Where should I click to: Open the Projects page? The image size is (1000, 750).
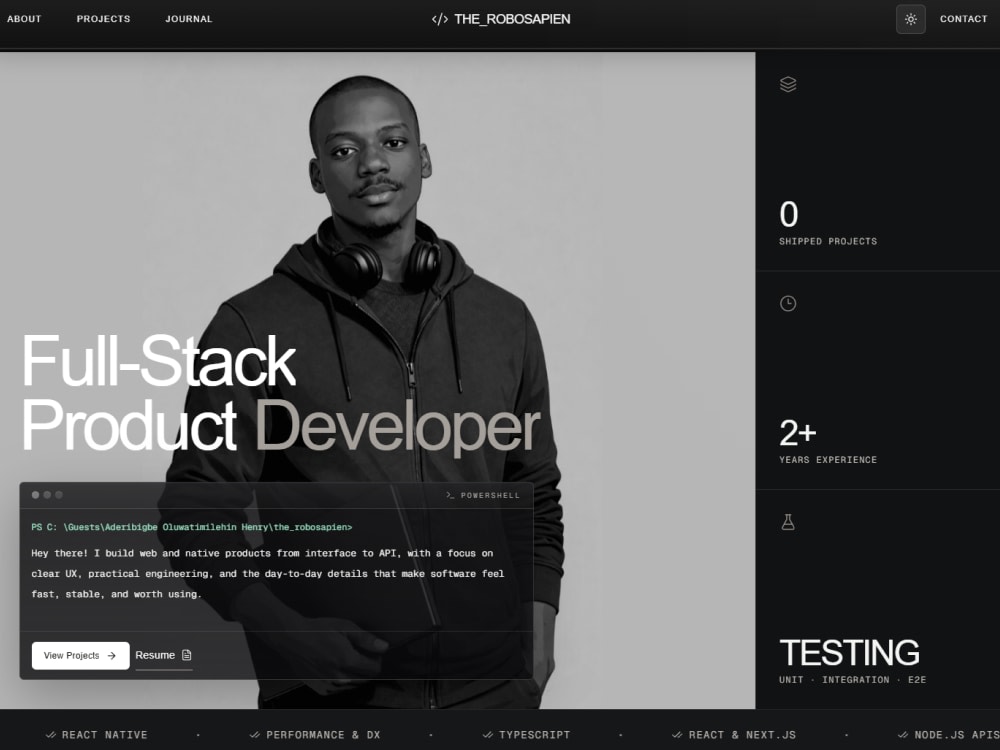[103, 19]
